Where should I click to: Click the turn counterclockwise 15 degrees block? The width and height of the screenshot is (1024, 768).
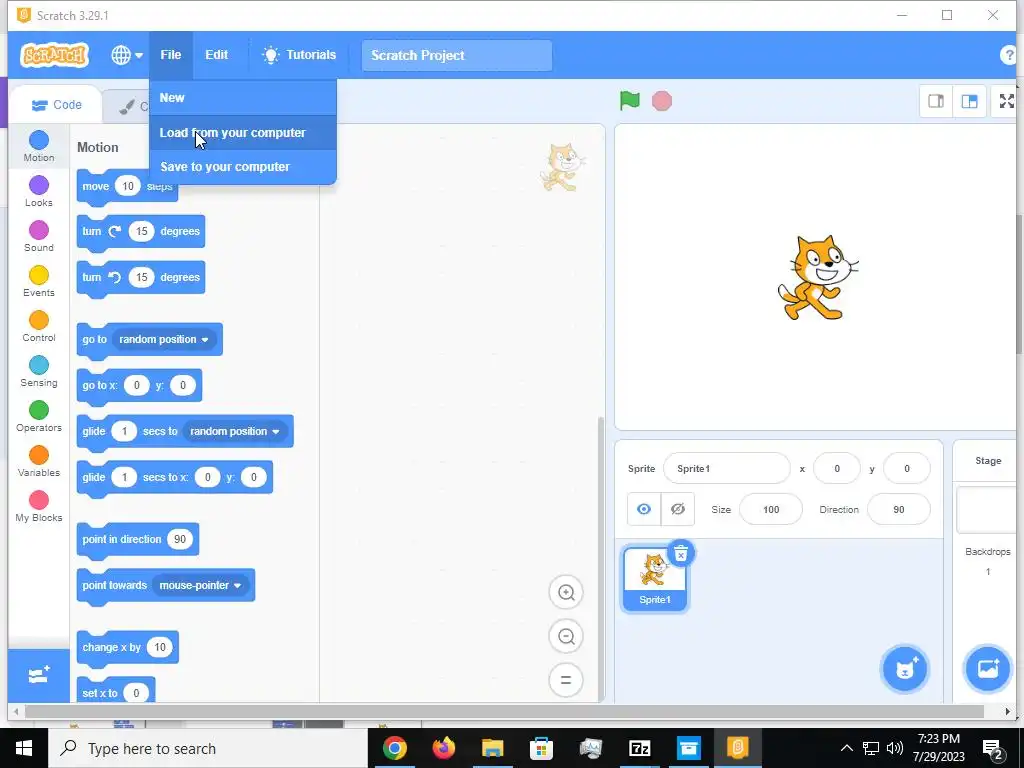(x=141, y=278)
